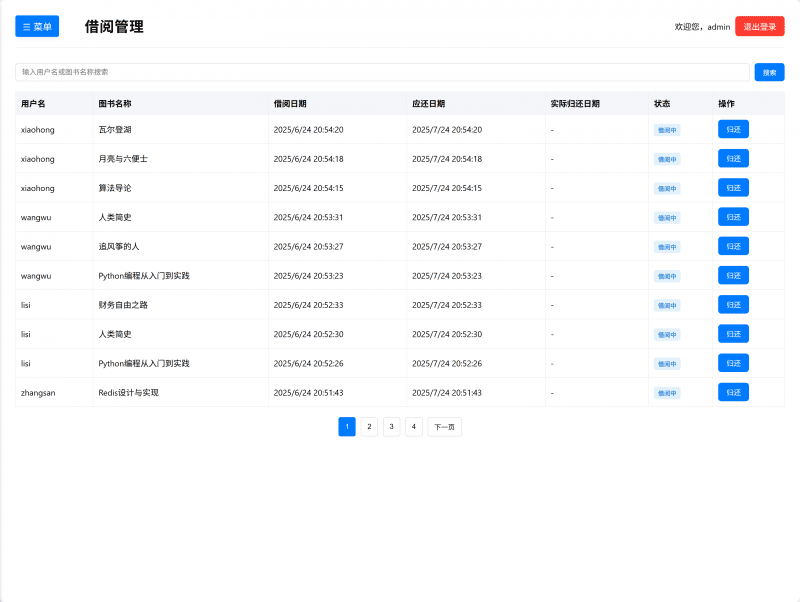This screenshot has height=602, width=800.
Task: Return 追风筝的人 for wangwu
Action: tap(733, 246)
